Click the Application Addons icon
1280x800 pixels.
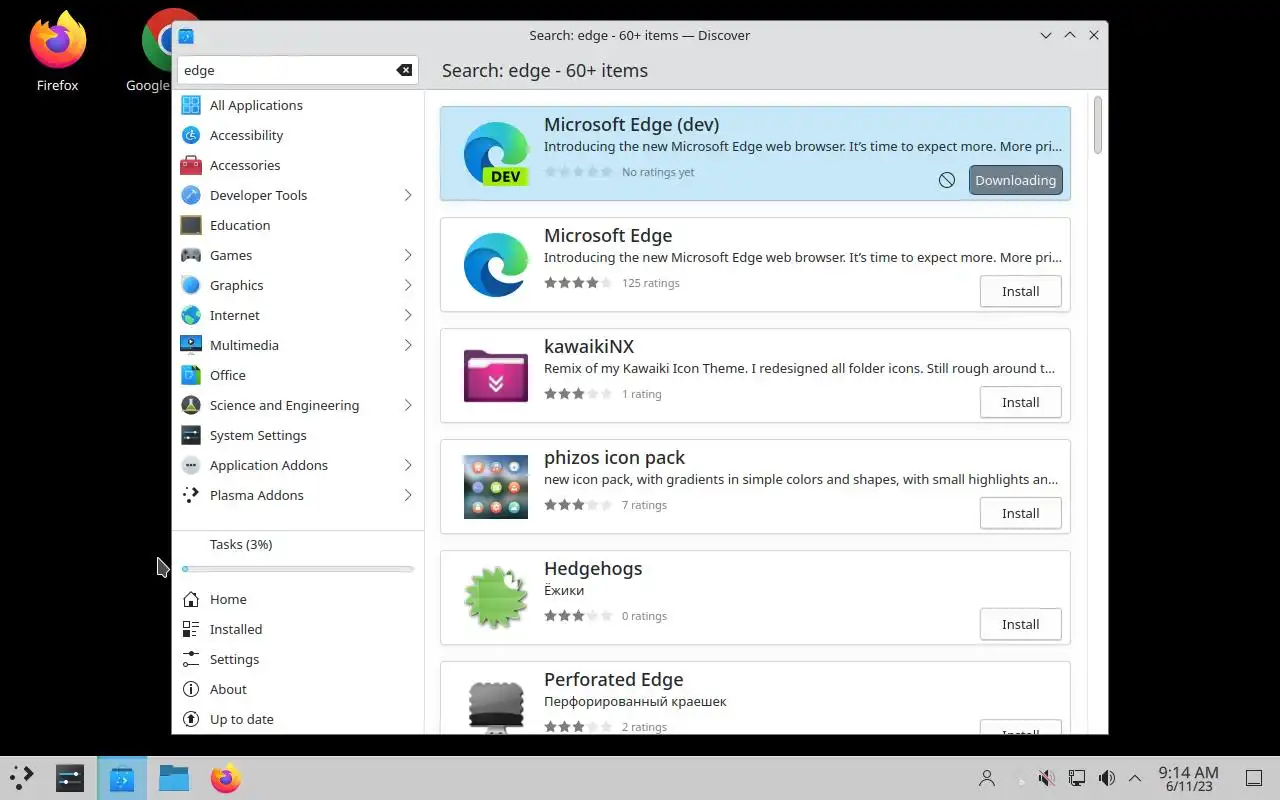coord(191,465)
